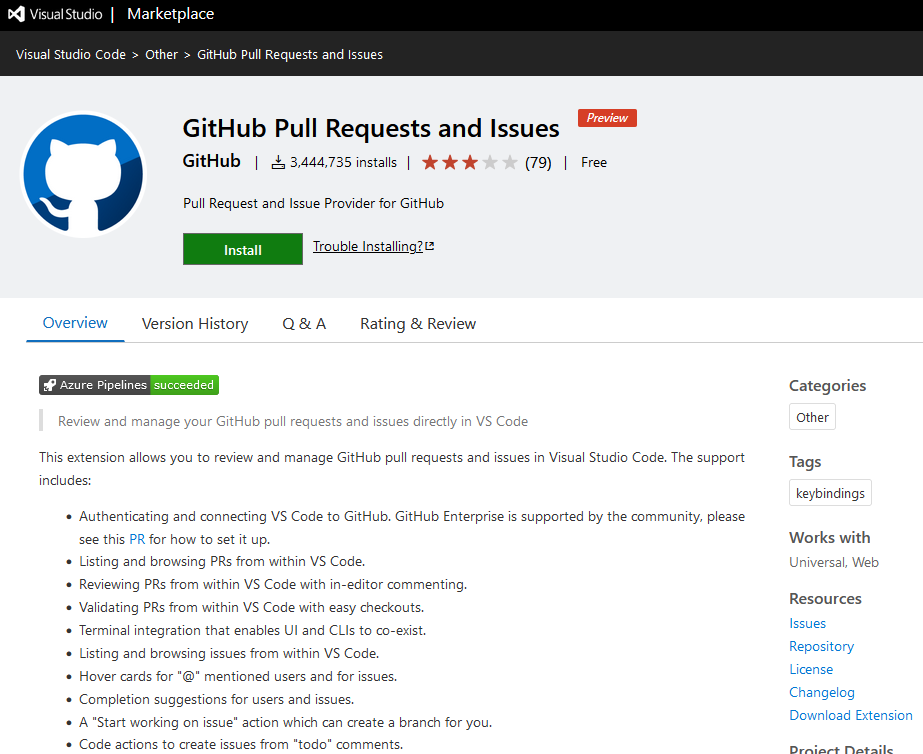Click the GitHub publisher name
Viewport: 923px width, 754px height.
[212, 162]
